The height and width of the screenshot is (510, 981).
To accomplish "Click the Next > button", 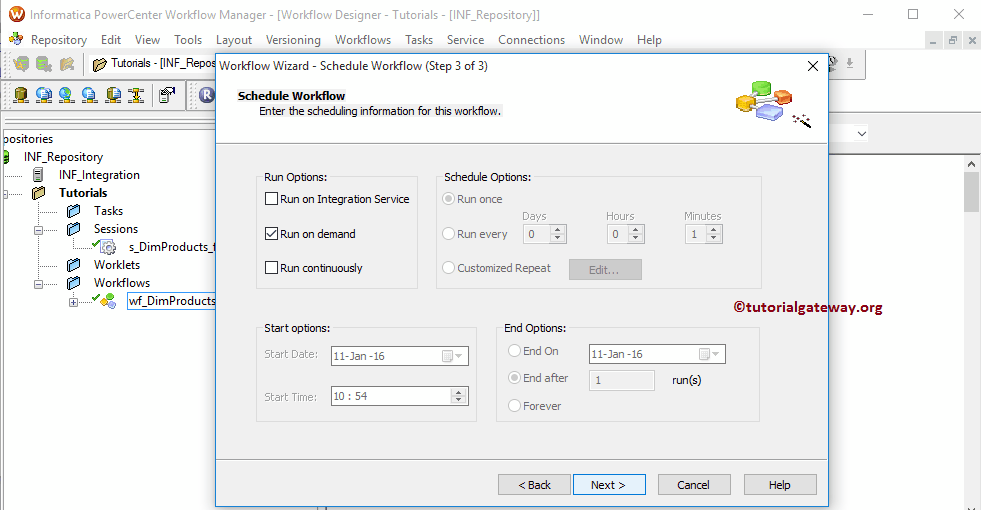I will coord(609,484).
